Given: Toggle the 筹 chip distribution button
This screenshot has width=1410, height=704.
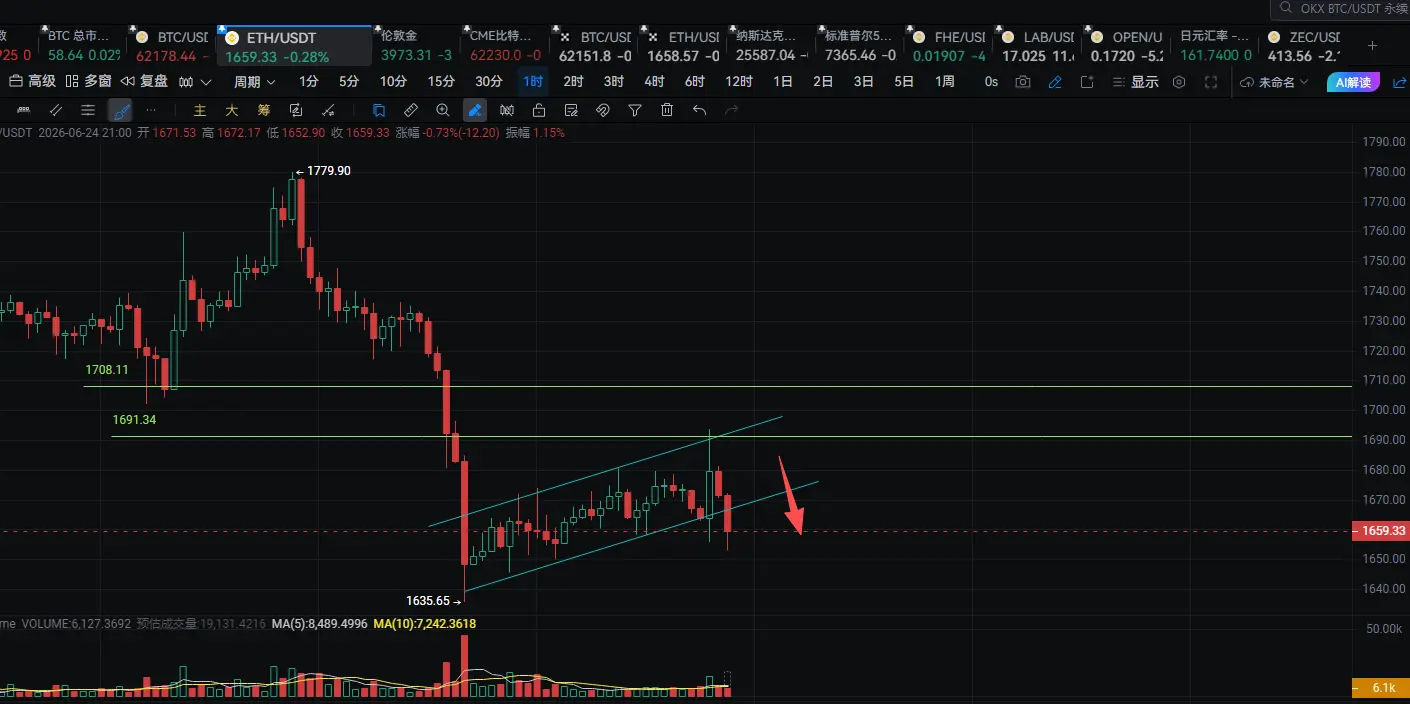Looking at the screenshot, I should [264, 110].
